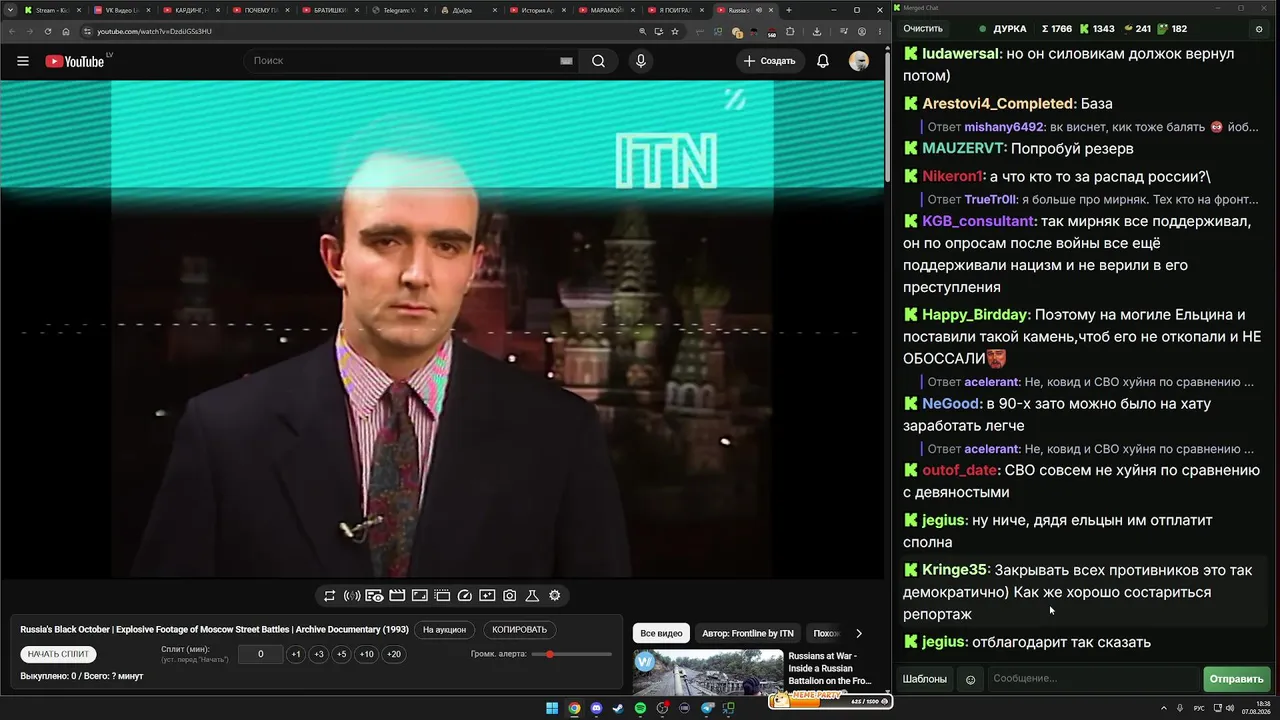This screenshot has height=720, width=1280.
Task: Click the broadcast waves icon in extension toolbar
Action: (352, 596)
